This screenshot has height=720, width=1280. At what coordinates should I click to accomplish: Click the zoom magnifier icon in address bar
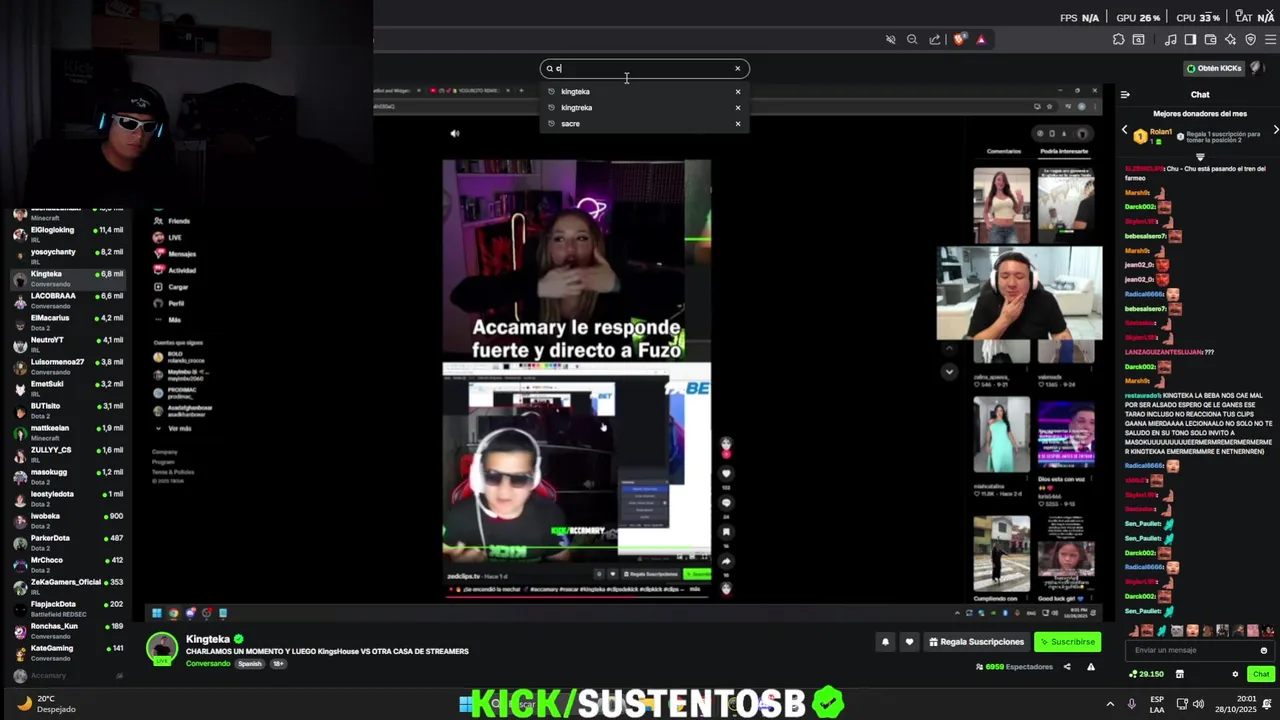click(x=912, y=40)
